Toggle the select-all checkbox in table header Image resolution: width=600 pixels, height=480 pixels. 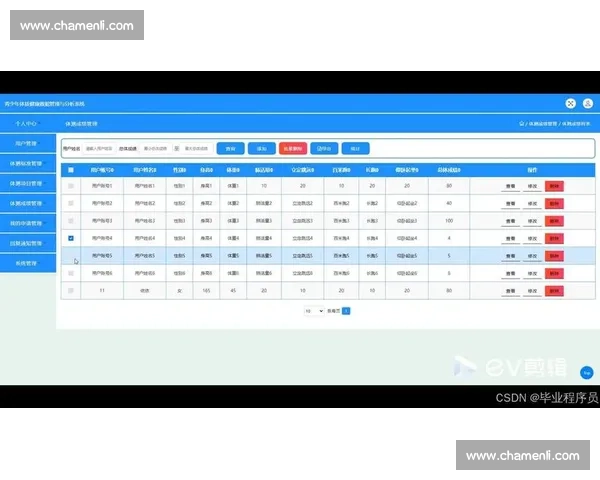coord(71,170)
